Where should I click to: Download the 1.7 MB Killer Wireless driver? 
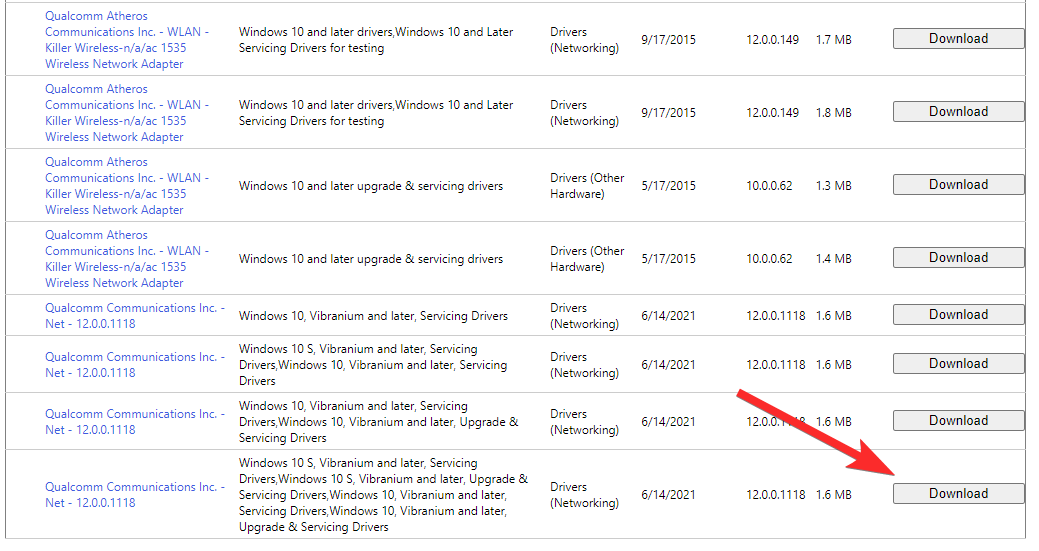click(958, 38)
